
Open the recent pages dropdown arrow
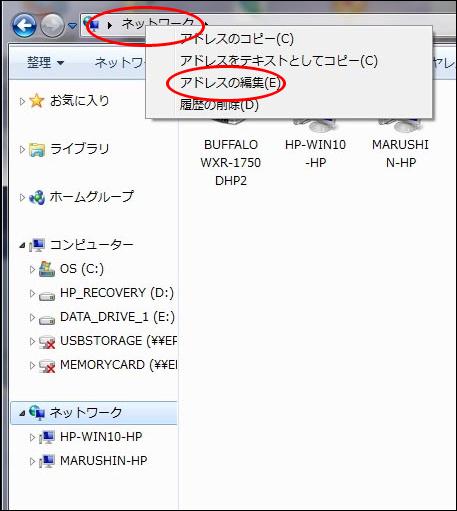(72, 26)
